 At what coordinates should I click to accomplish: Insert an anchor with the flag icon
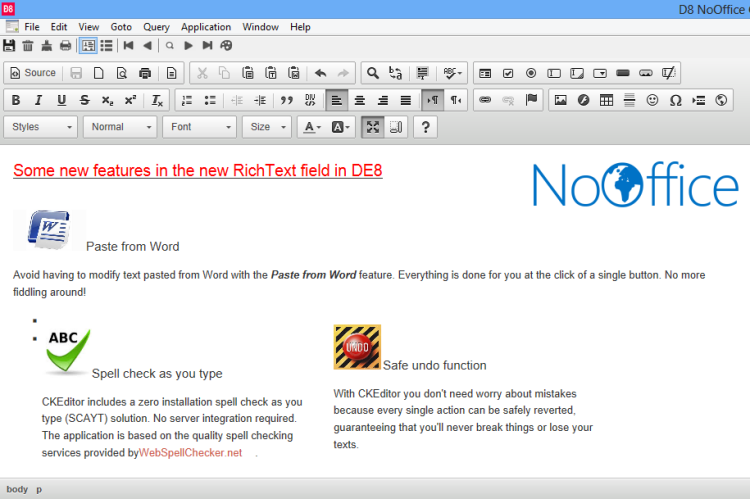click(531, 100)
